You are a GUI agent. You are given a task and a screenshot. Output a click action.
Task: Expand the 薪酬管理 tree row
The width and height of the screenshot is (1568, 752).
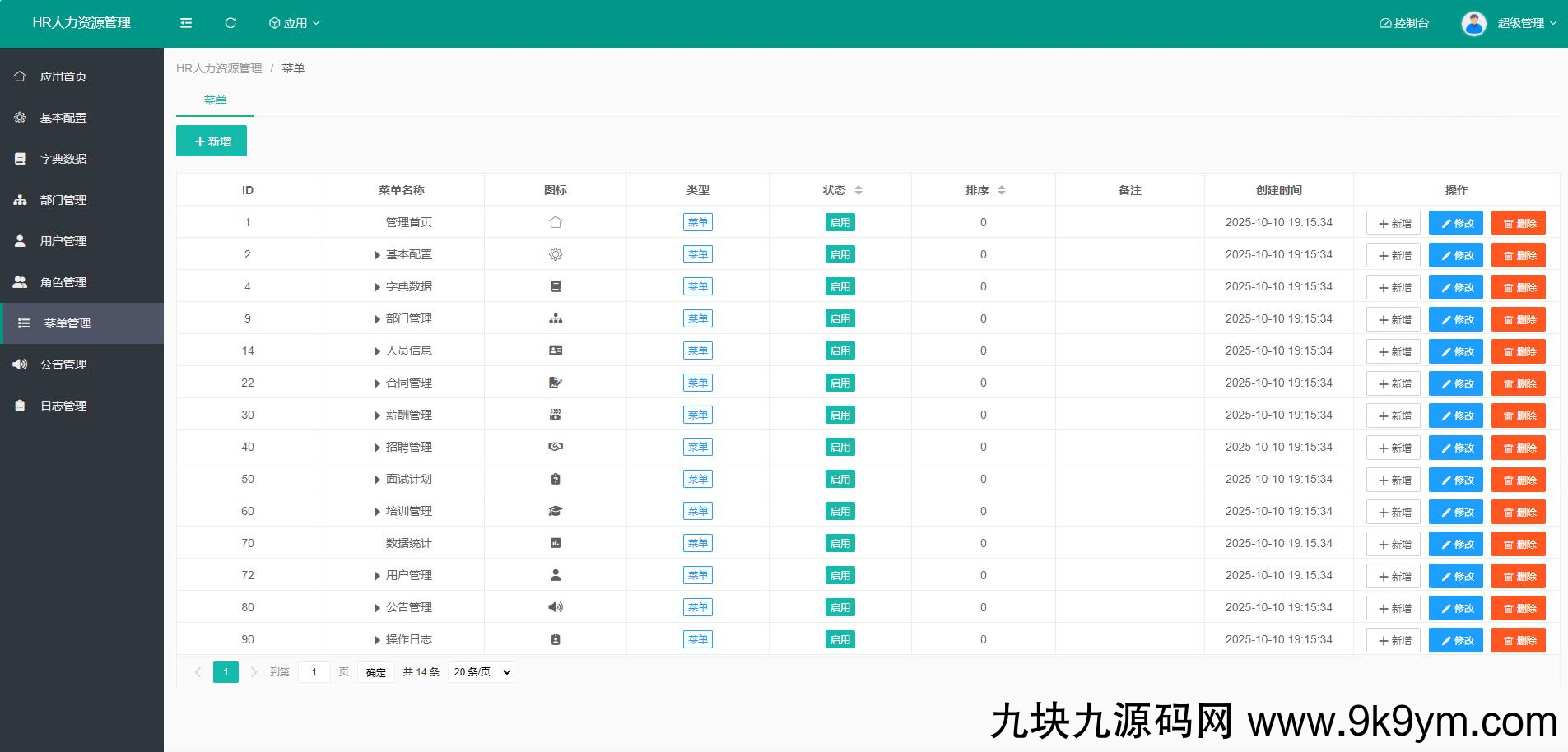coord(377,415)
